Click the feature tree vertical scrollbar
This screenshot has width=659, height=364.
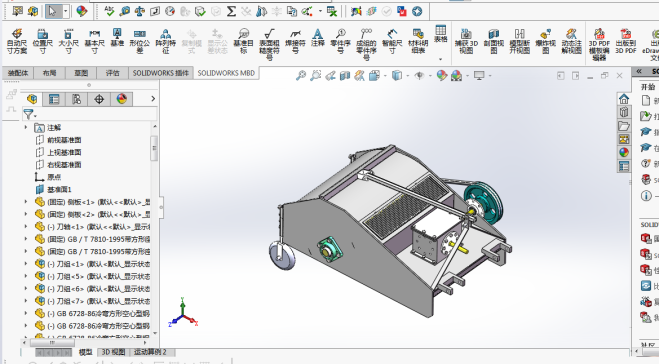(x=154, y=148)
